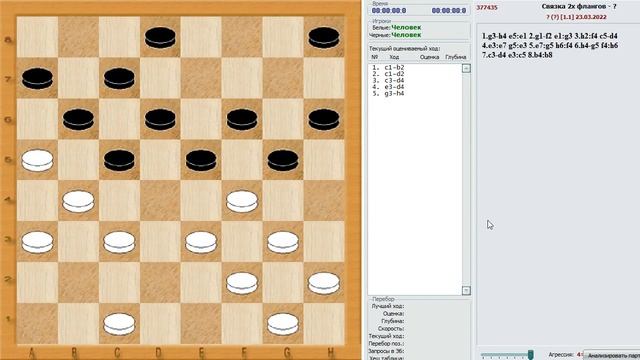Pick the white checker on g3
The height and width of the screenshot is (360, 640).
coord(283,242)
